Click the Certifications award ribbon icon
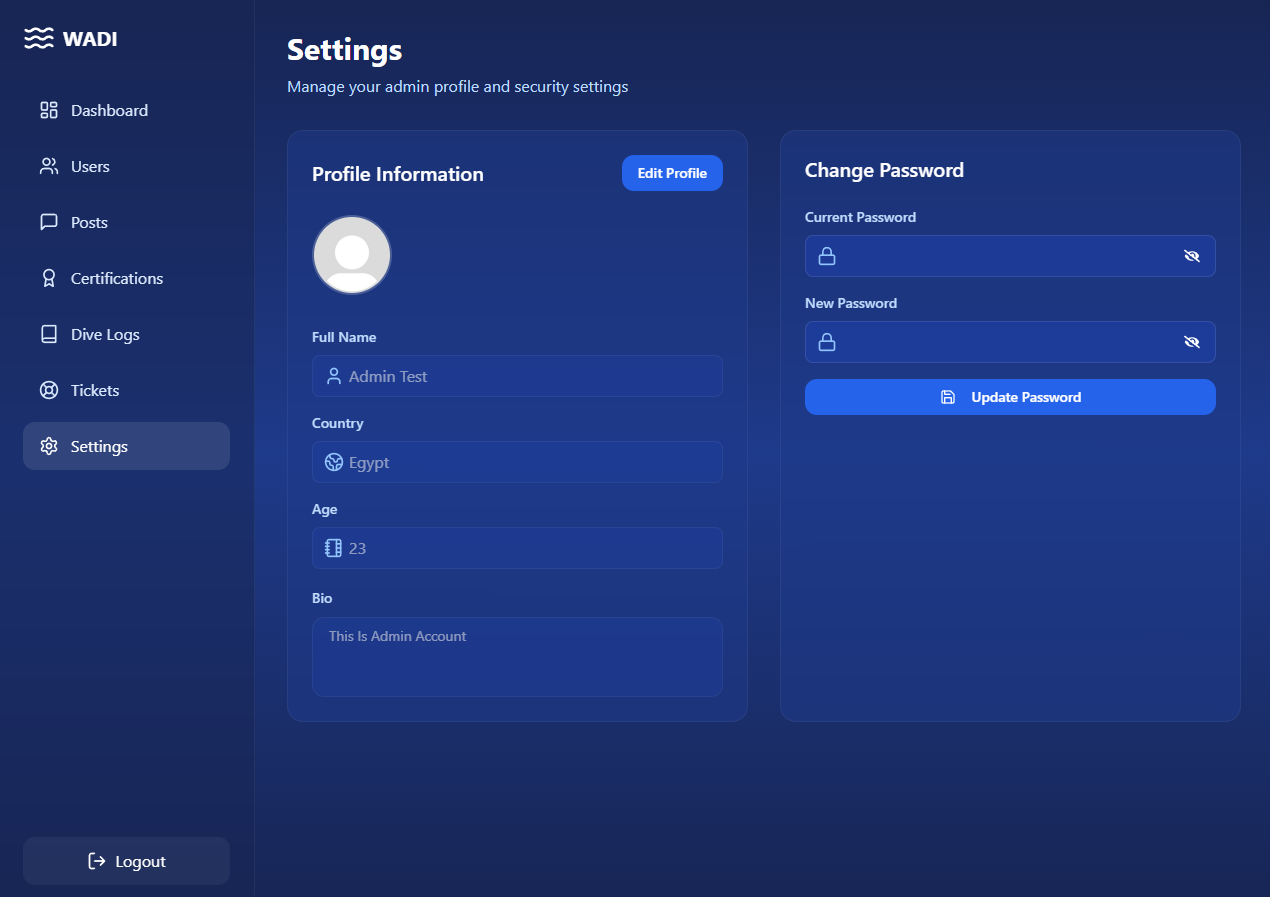1270x897 pixels. [48, 278]
